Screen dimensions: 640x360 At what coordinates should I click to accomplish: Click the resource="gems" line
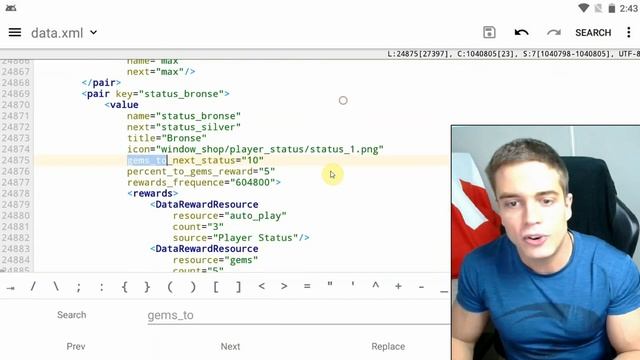tap(215, 260)
